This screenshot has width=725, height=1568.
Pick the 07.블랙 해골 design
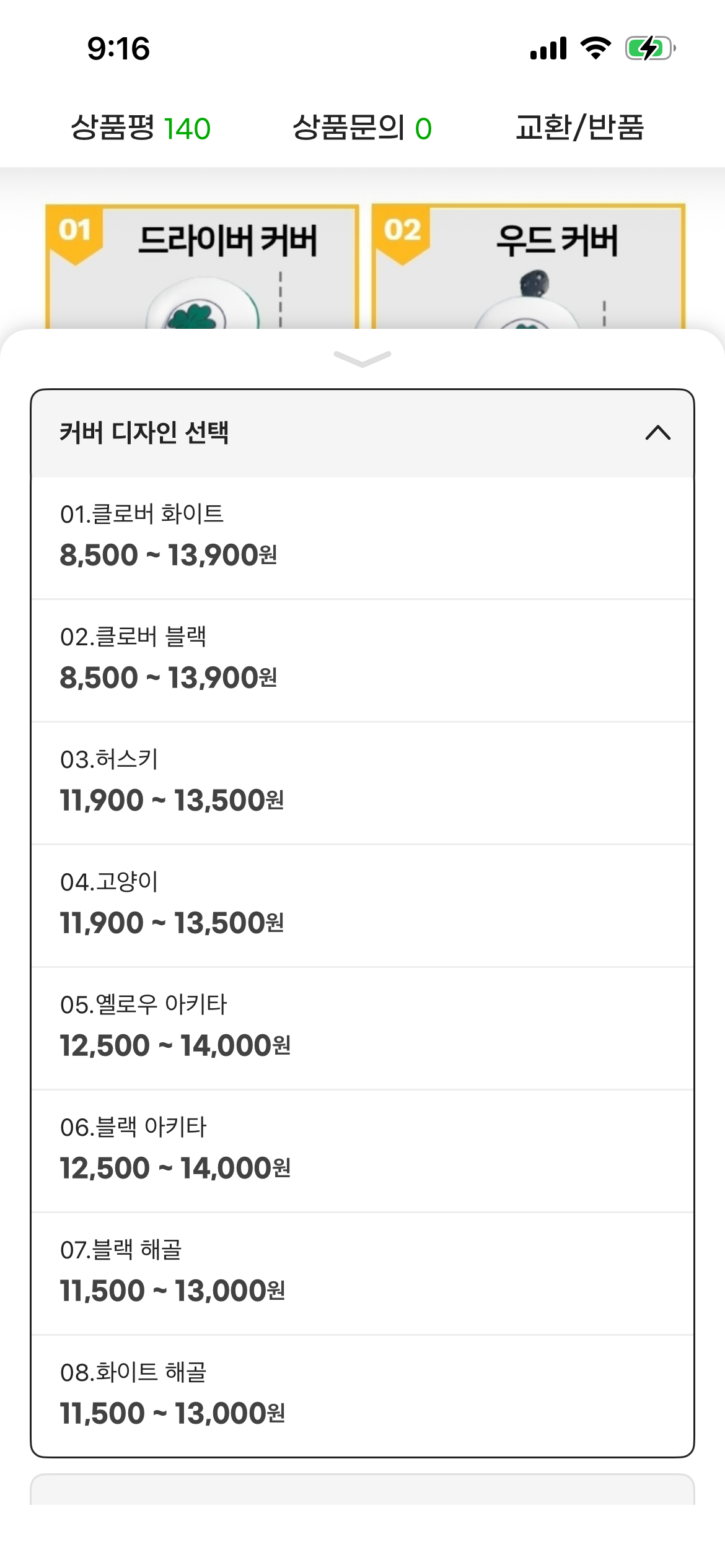pos(362,1272)
